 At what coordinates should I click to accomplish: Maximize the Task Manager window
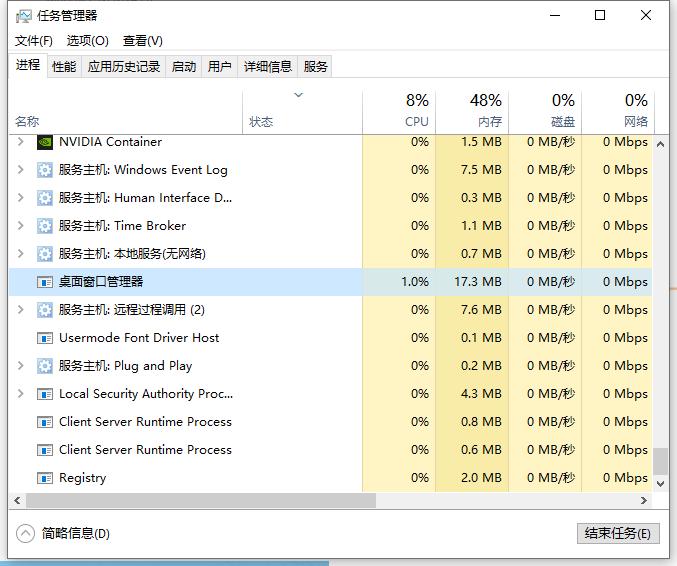point(600,16)
